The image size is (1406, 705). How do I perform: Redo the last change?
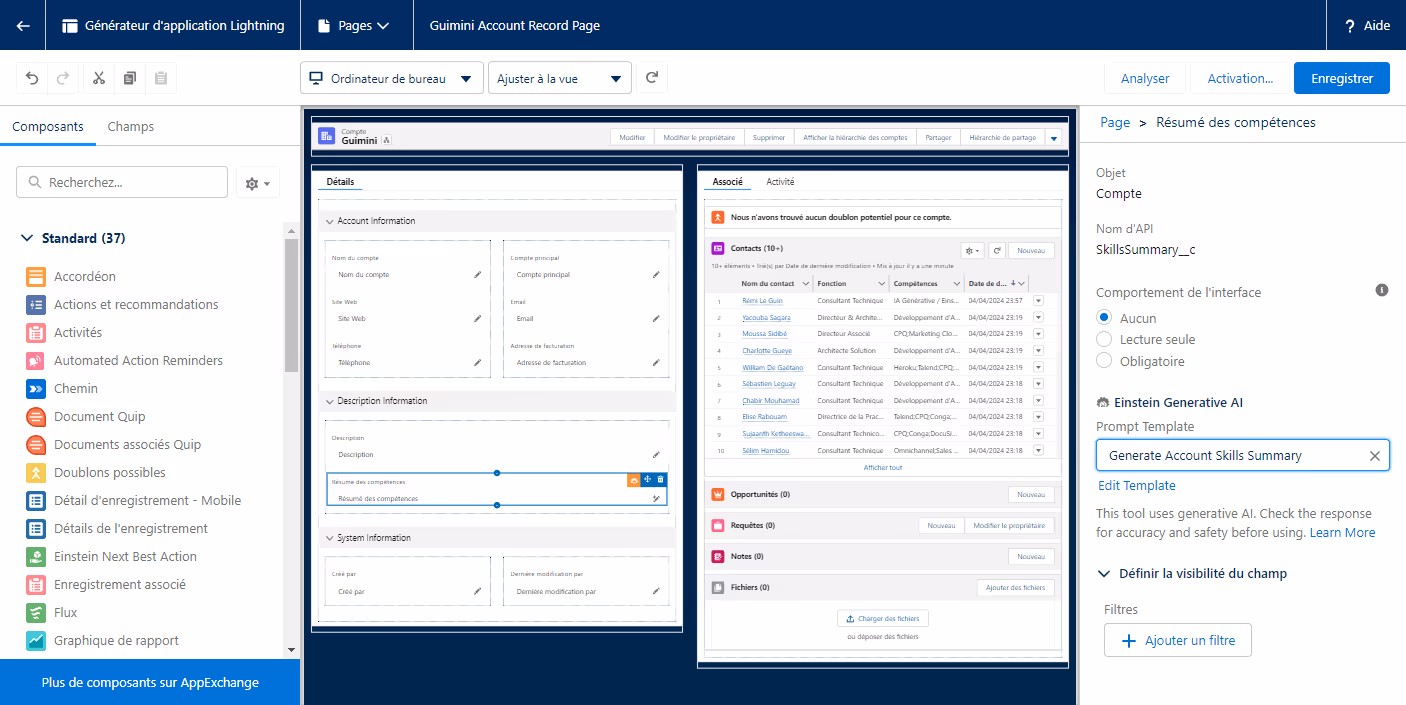click(62, 78)
